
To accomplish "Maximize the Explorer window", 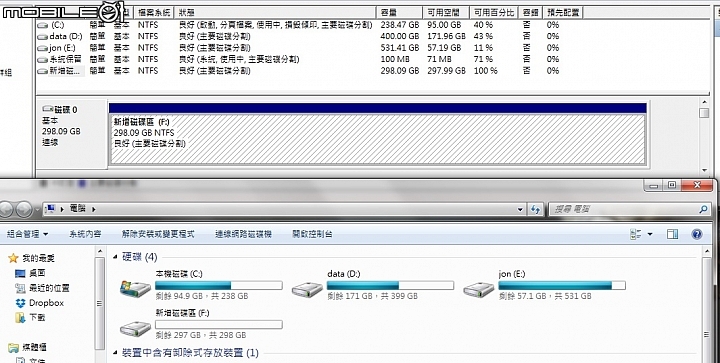I will [x=672, y=185].
